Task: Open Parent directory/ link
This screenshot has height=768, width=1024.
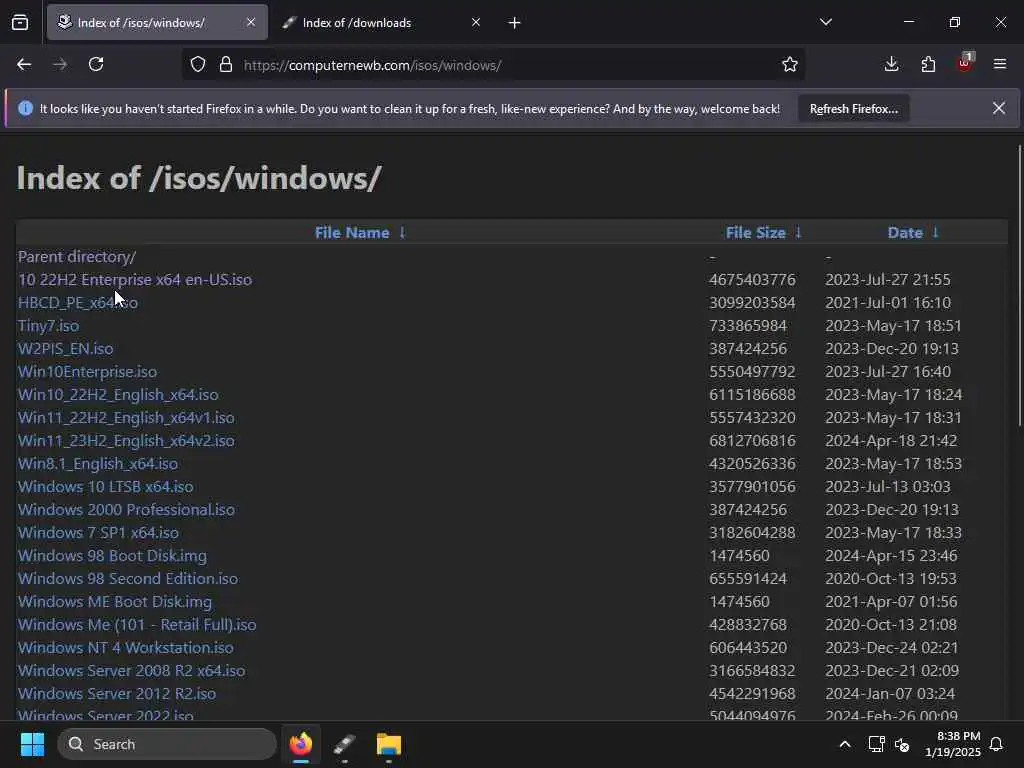Action: coord(77,257)
